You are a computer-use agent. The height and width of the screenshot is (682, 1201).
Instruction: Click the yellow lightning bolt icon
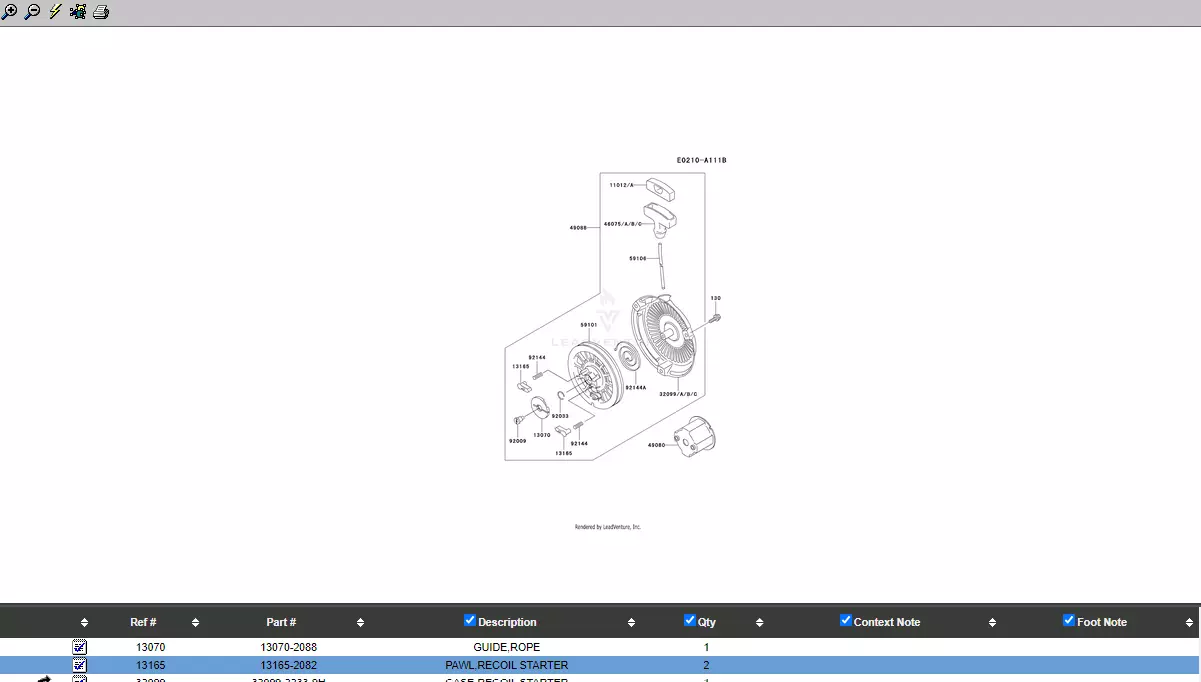pyautogui.click(x=55, y=12)
